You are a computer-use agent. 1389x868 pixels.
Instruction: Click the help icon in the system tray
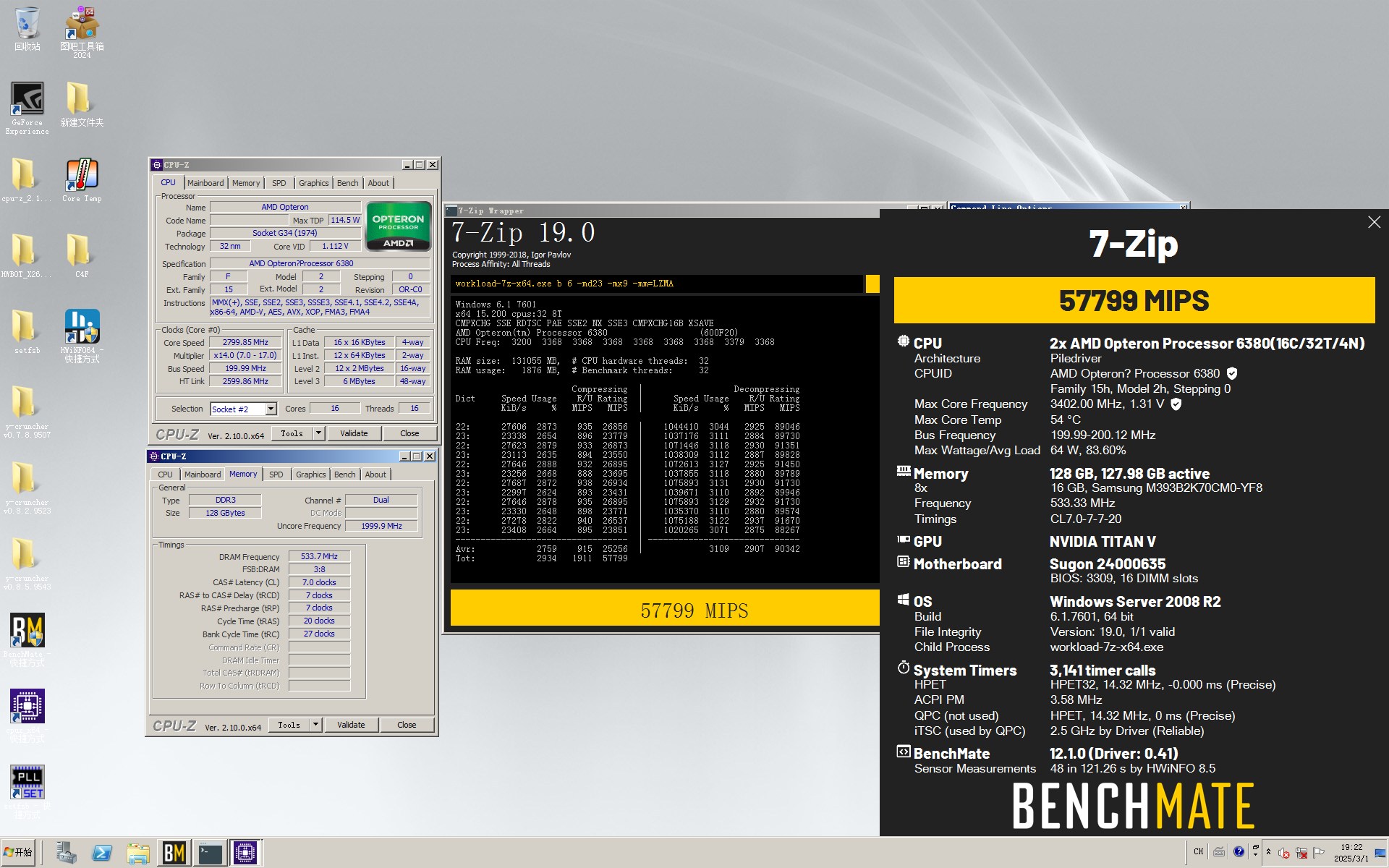tap(1239, 852)
